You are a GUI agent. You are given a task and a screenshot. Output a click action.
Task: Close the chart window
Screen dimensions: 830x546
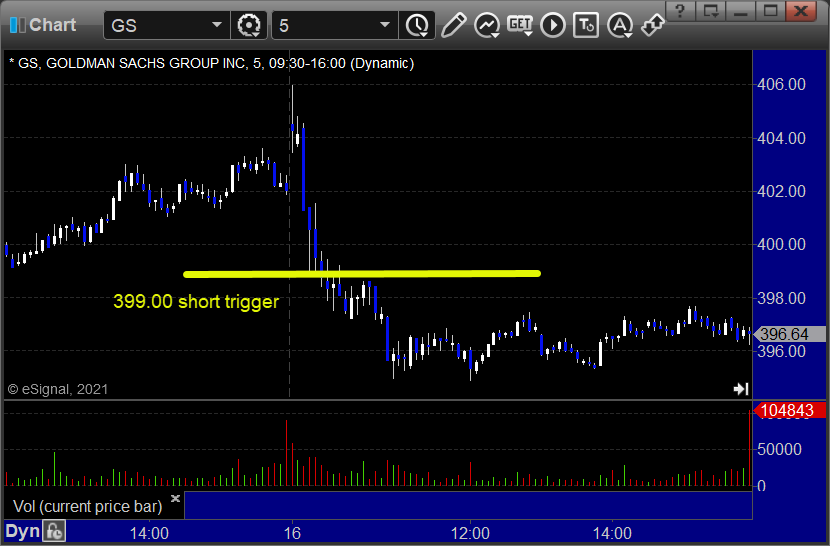(x=801, y=11)
